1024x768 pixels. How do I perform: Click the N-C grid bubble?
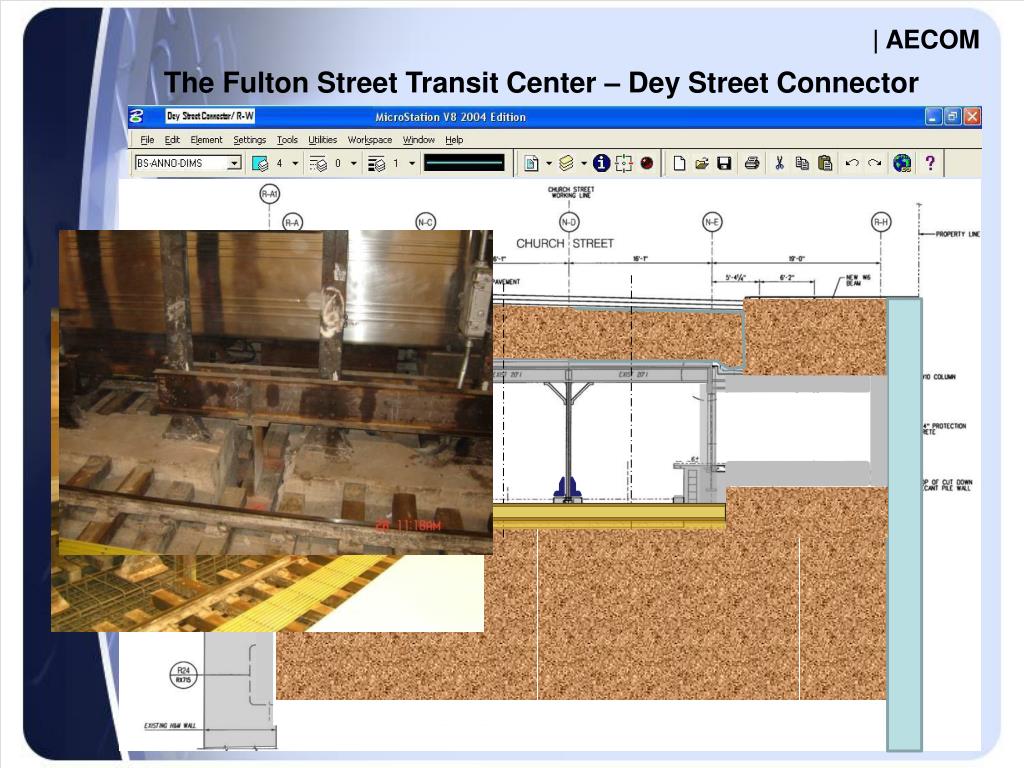(425, 223)
